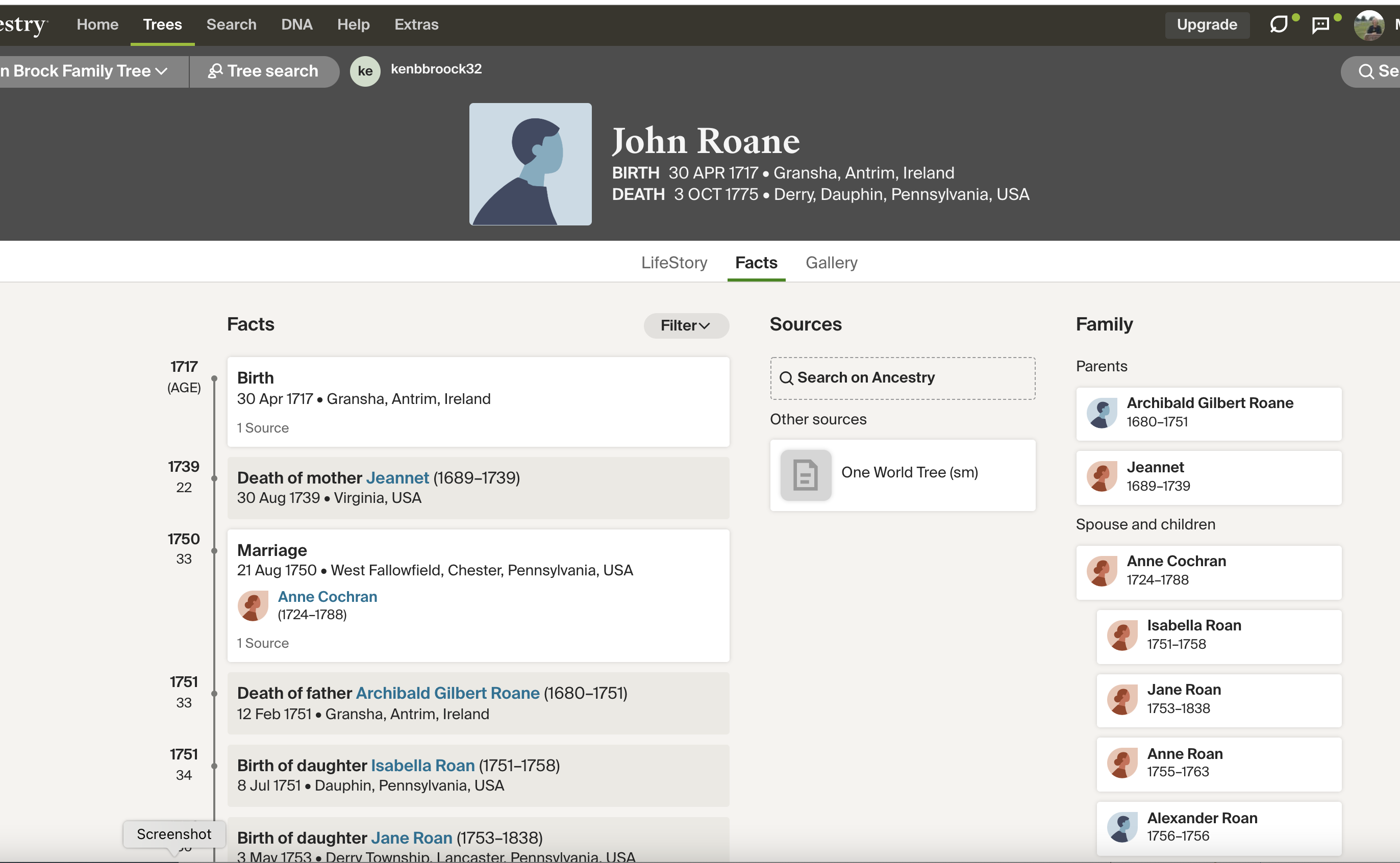Click the account profile photo avatar
The image size is (1400, 863).
(1368, 26)
